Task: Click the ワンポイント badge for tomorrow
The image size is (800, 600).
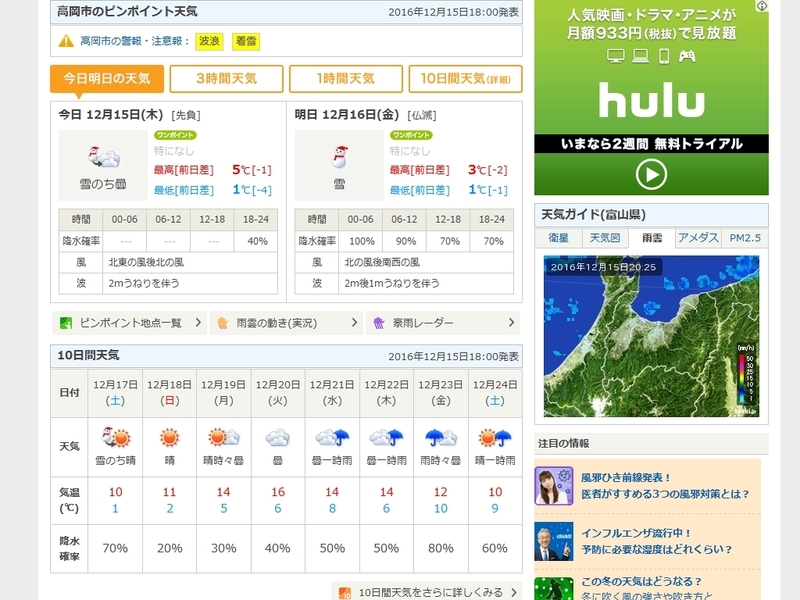Action: pyautogui.click(x=411, y=135)
